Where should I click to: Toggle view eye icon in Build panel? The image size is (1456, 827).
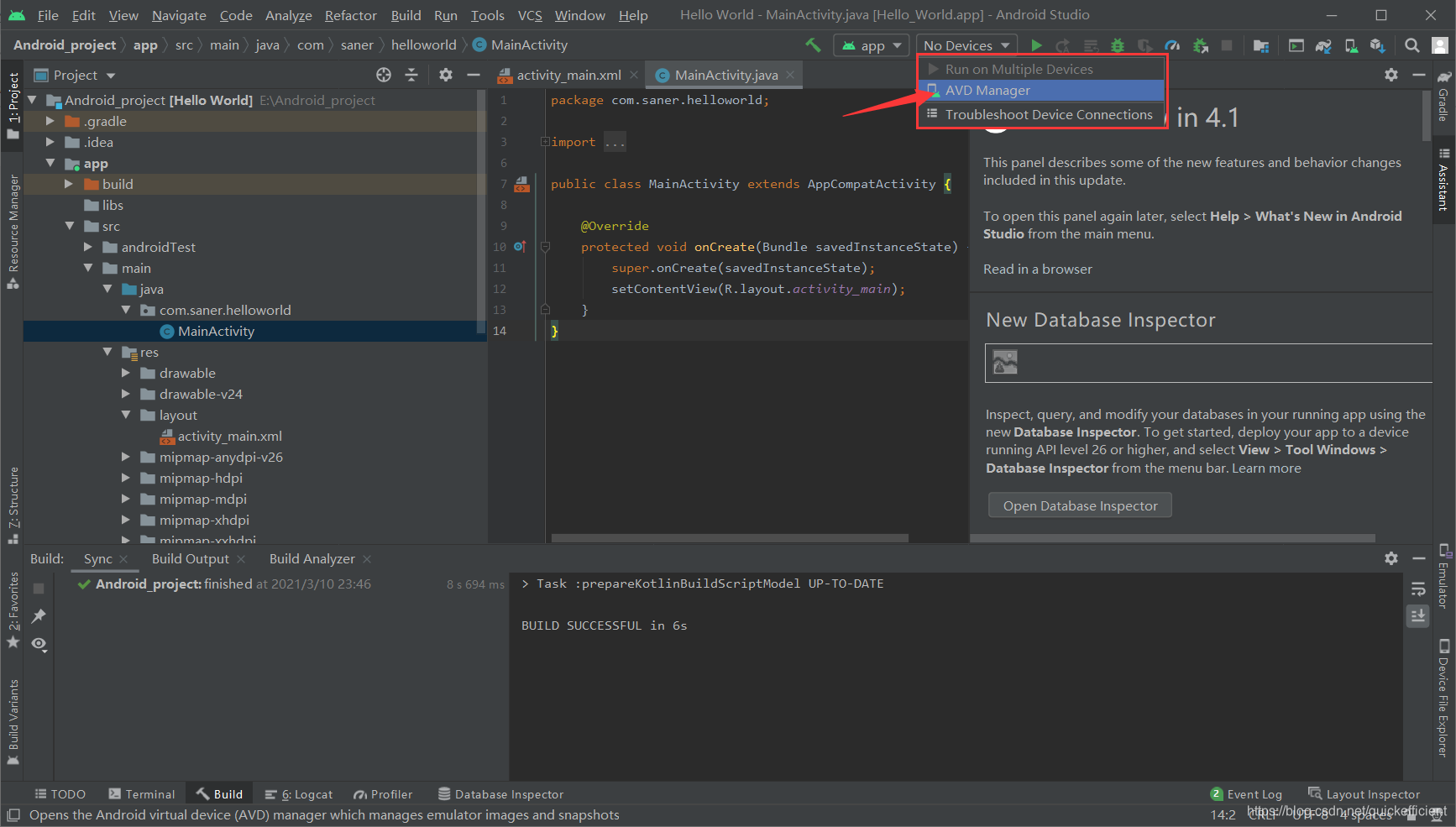pyautogui.click(x=39, y=644)
